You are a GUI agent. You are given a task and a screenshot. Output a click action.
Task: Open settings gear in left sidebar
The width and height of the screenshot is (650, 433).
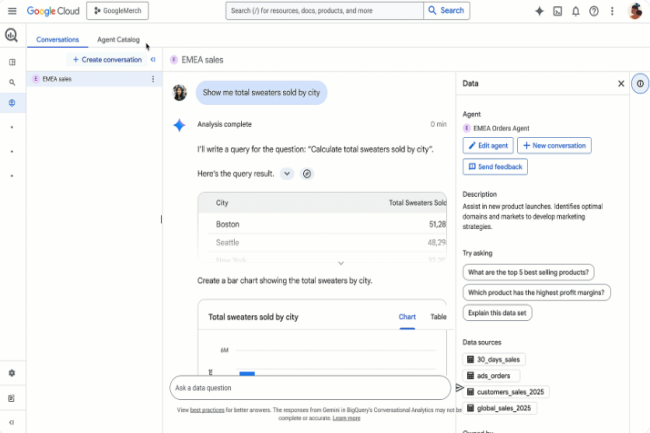click(12, 373)
